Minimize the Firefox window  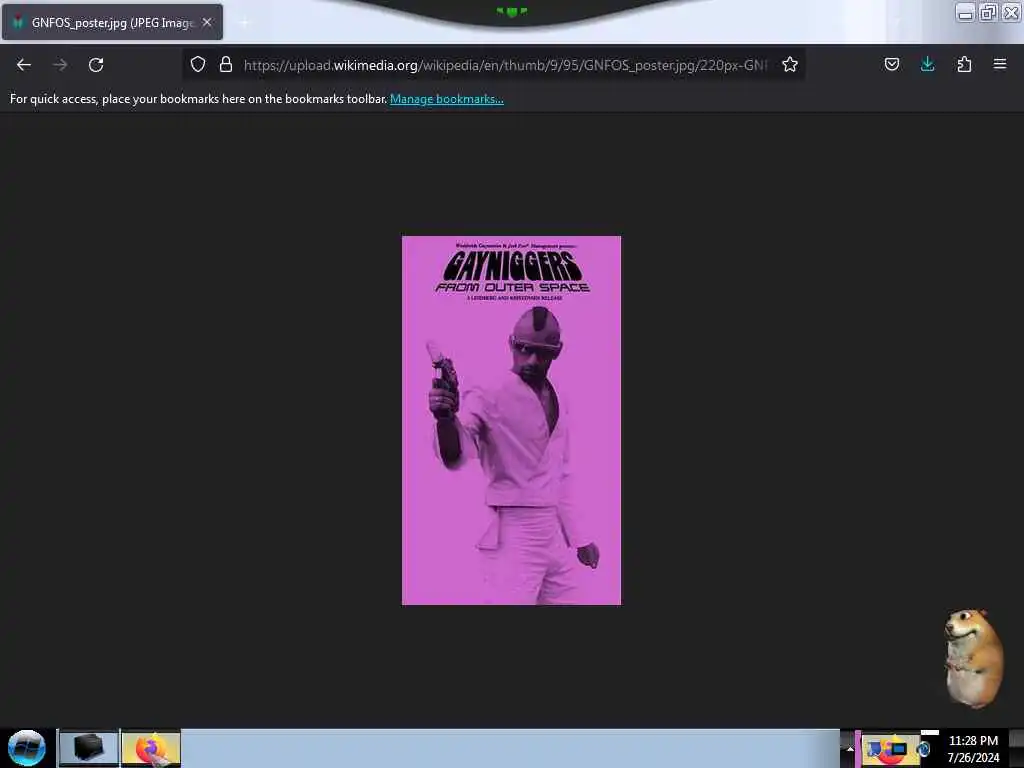(x=965, y=12)
